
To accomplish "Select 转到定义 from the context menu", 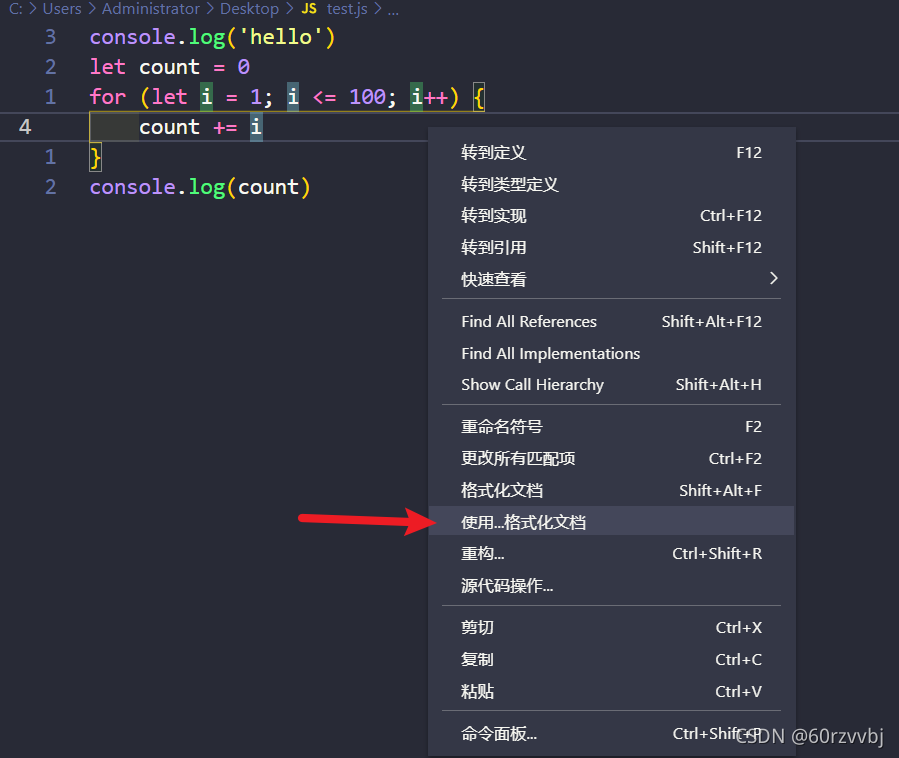I will [x=490, y=152].
